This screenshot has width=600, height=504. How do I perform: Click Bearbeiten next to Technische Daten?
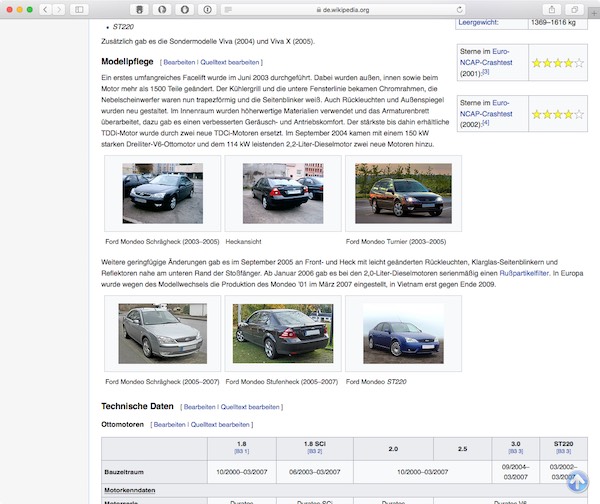(199, 407)
